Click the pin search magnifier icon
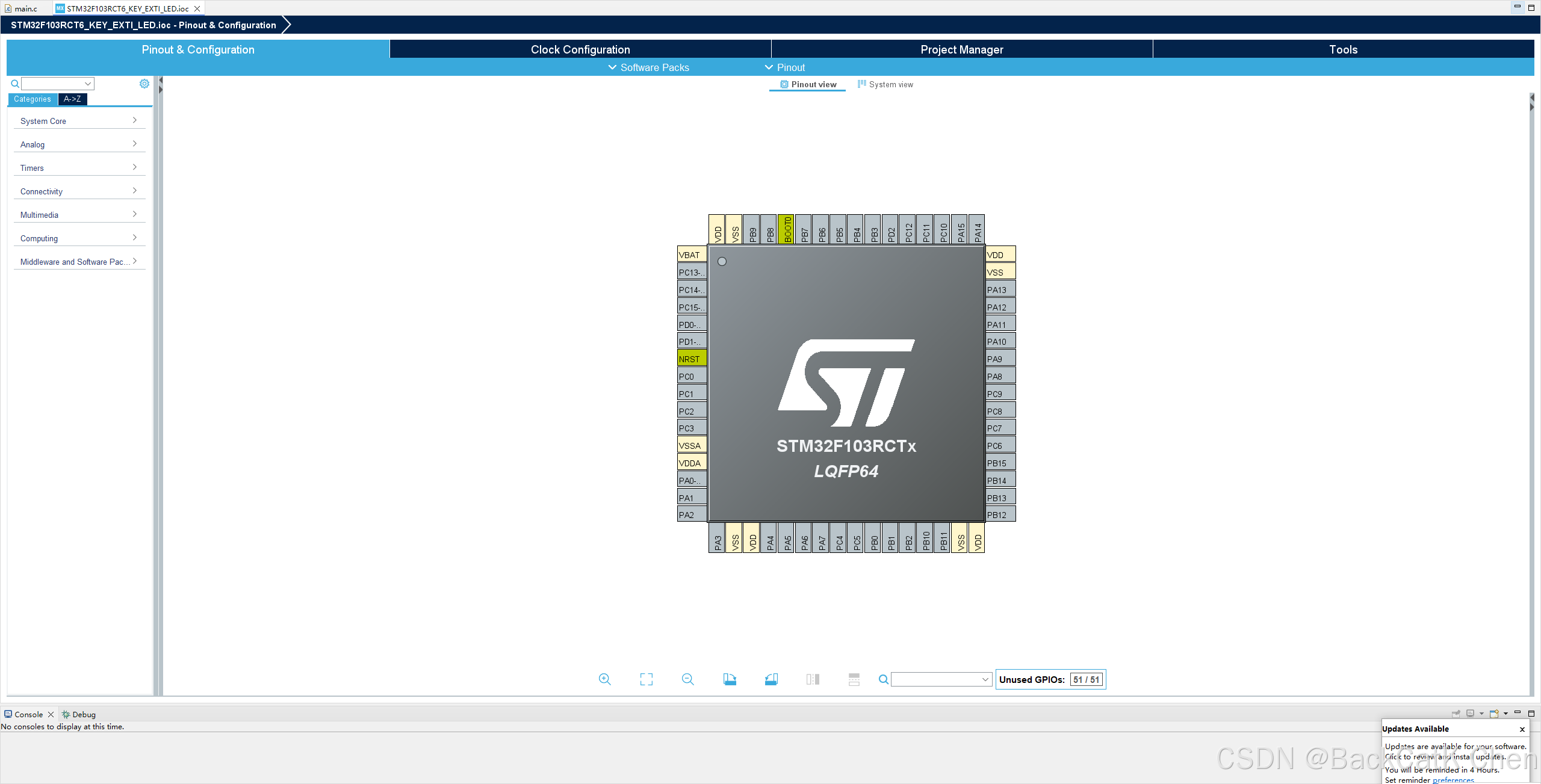Viewport: 1541px width, 784px height. tap(883, 679)
